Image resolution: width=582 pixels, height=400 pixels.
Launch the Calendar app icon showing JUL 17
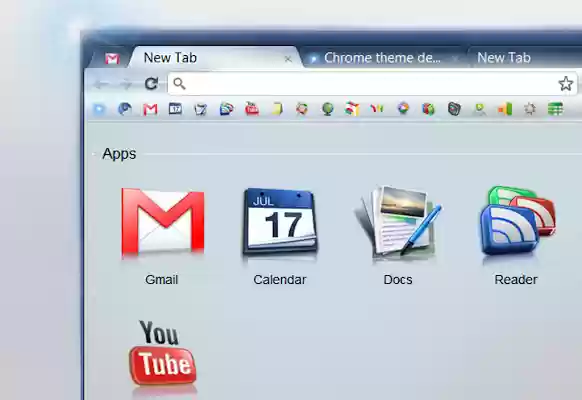pyautogui.click(x=280, y=222)
